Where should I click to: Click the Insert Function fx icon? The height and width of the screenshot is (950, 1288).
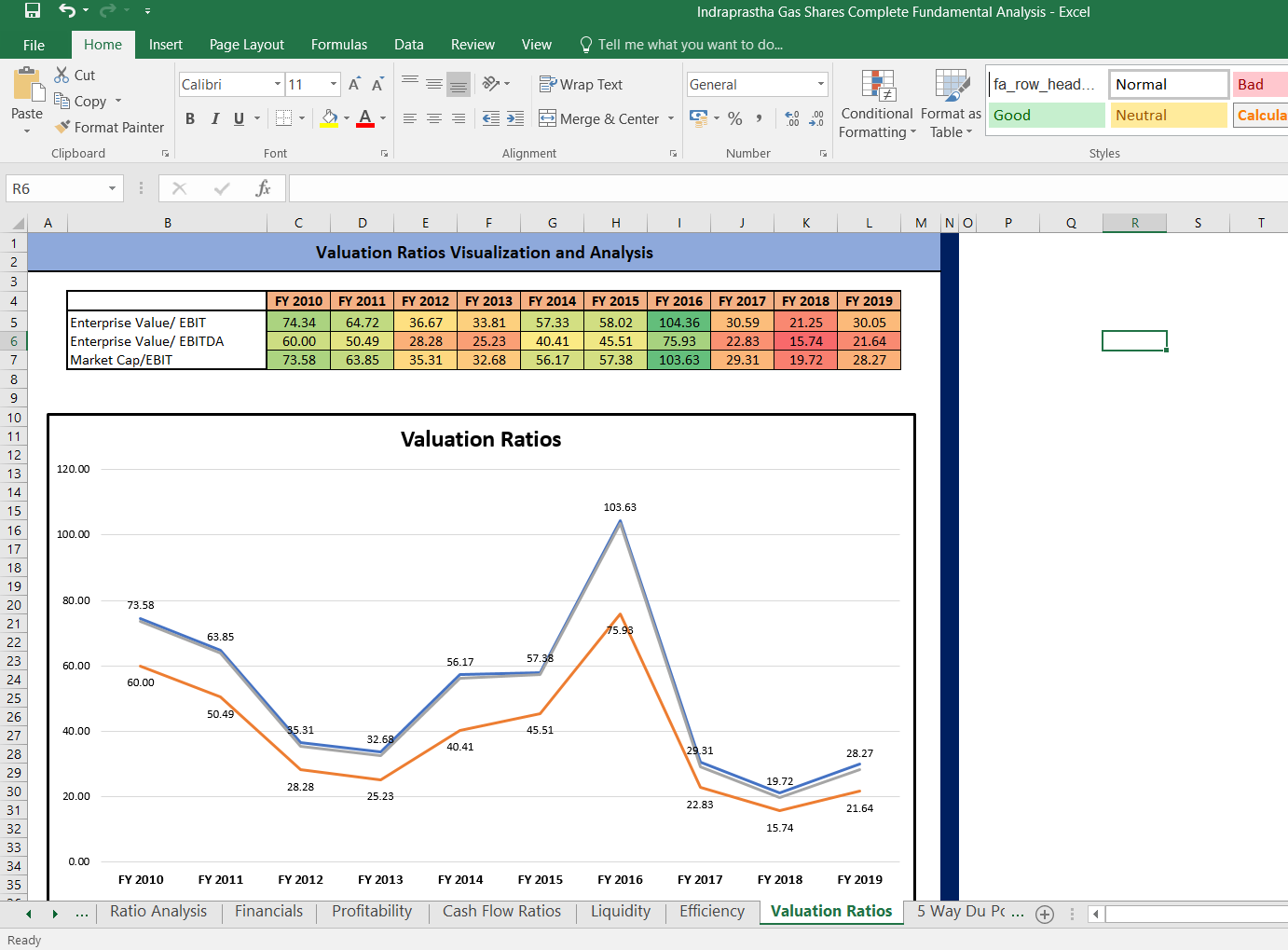pos(263,188)
